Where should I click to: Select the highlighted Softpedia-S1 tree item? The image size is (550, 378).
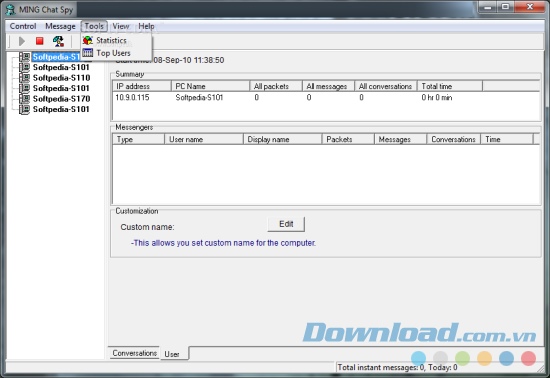[56, 57]
